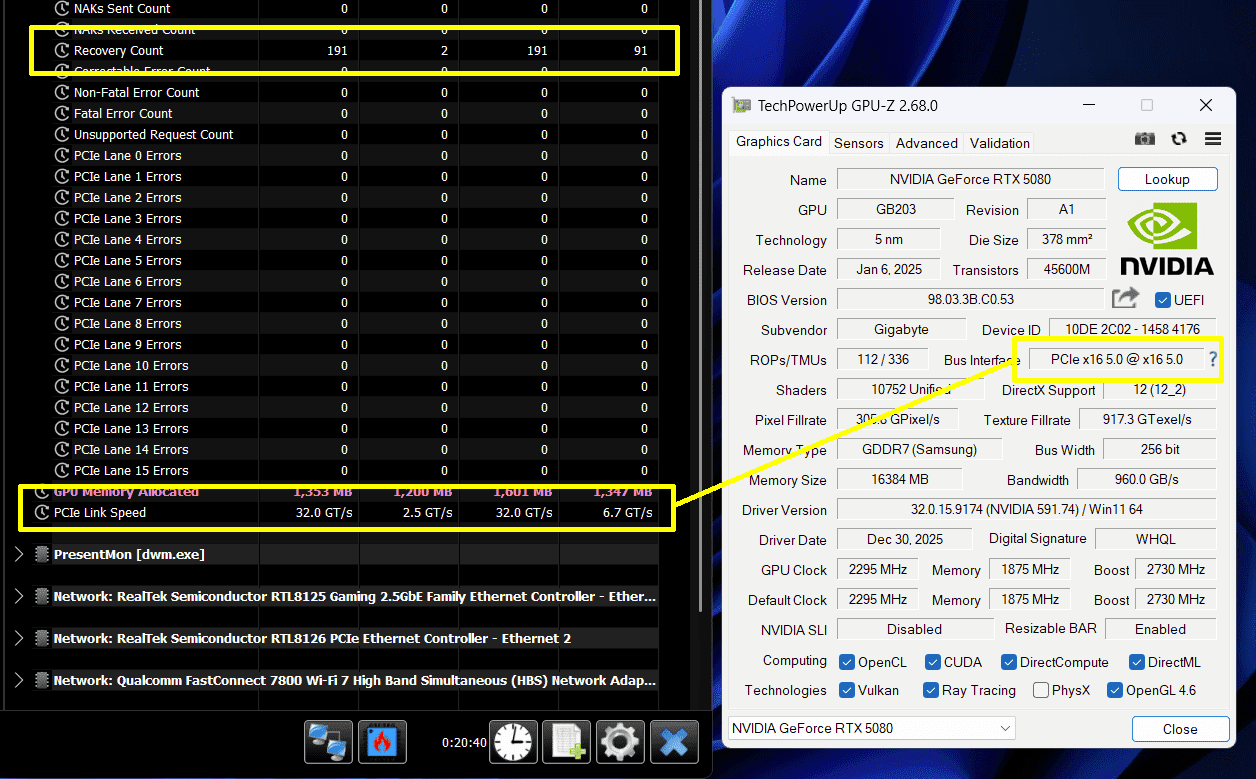
Task: Click the clock icon beside PCIe Lane 0 Errors
Action: tap(63, 155)
